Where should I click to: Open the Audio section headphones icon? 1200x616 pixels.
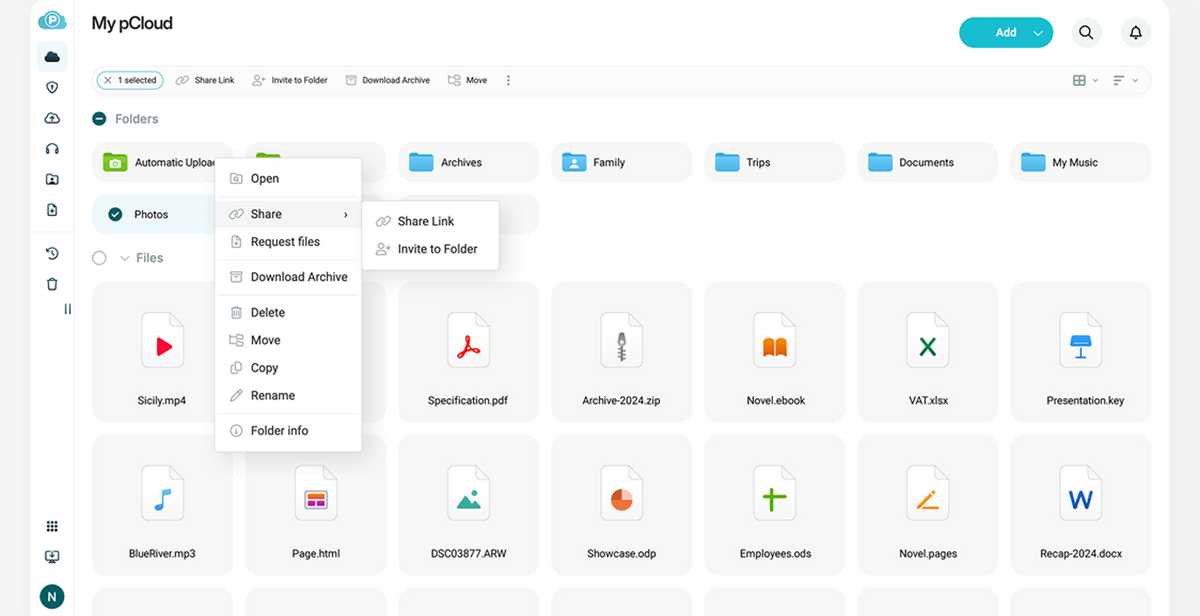(51, 148)
